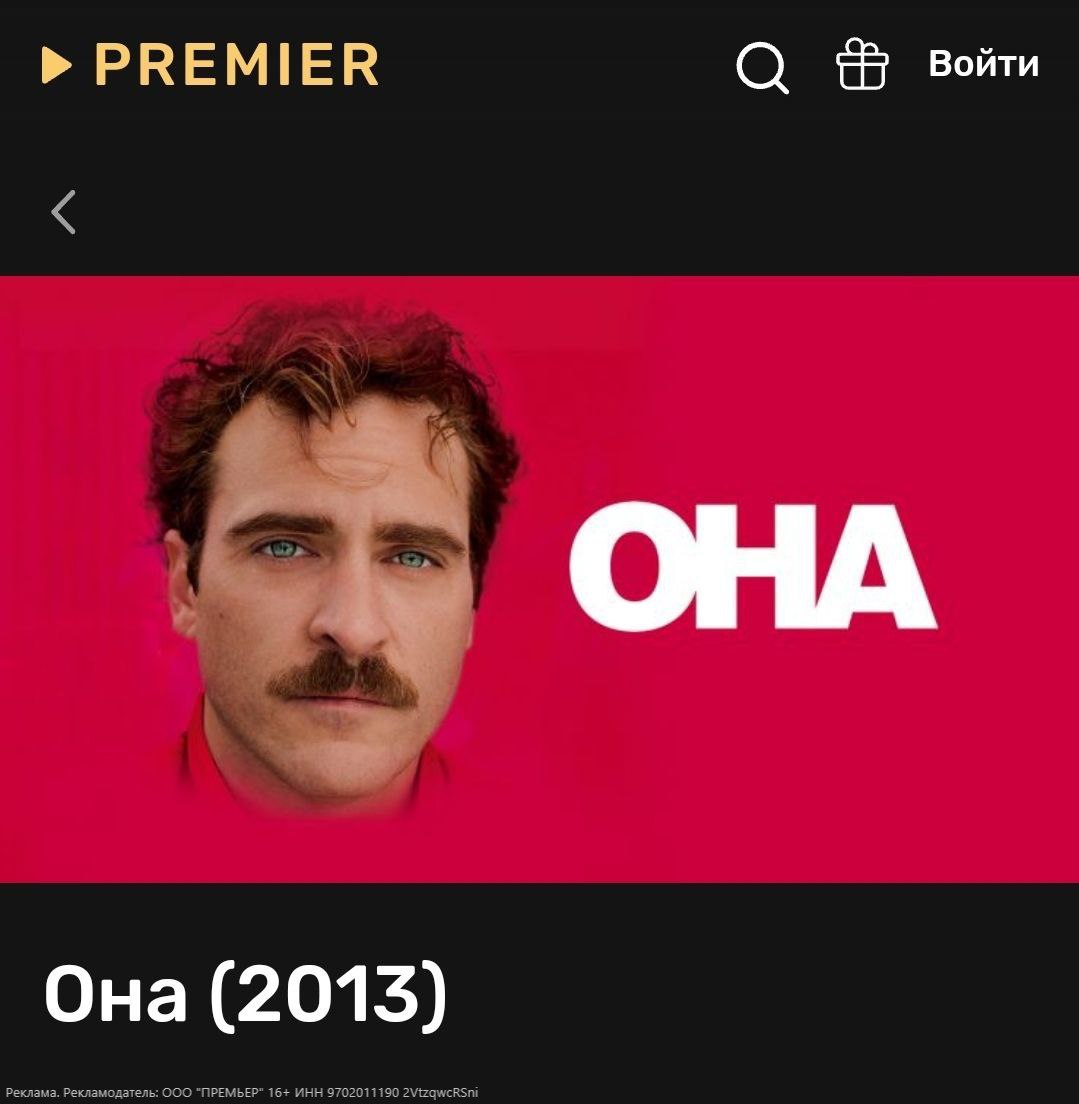Click the man's mustache on the poster
Image resolution: width=1079 pixels, height=1104 pixels.
pyautogui.click(x=344, y=679)
